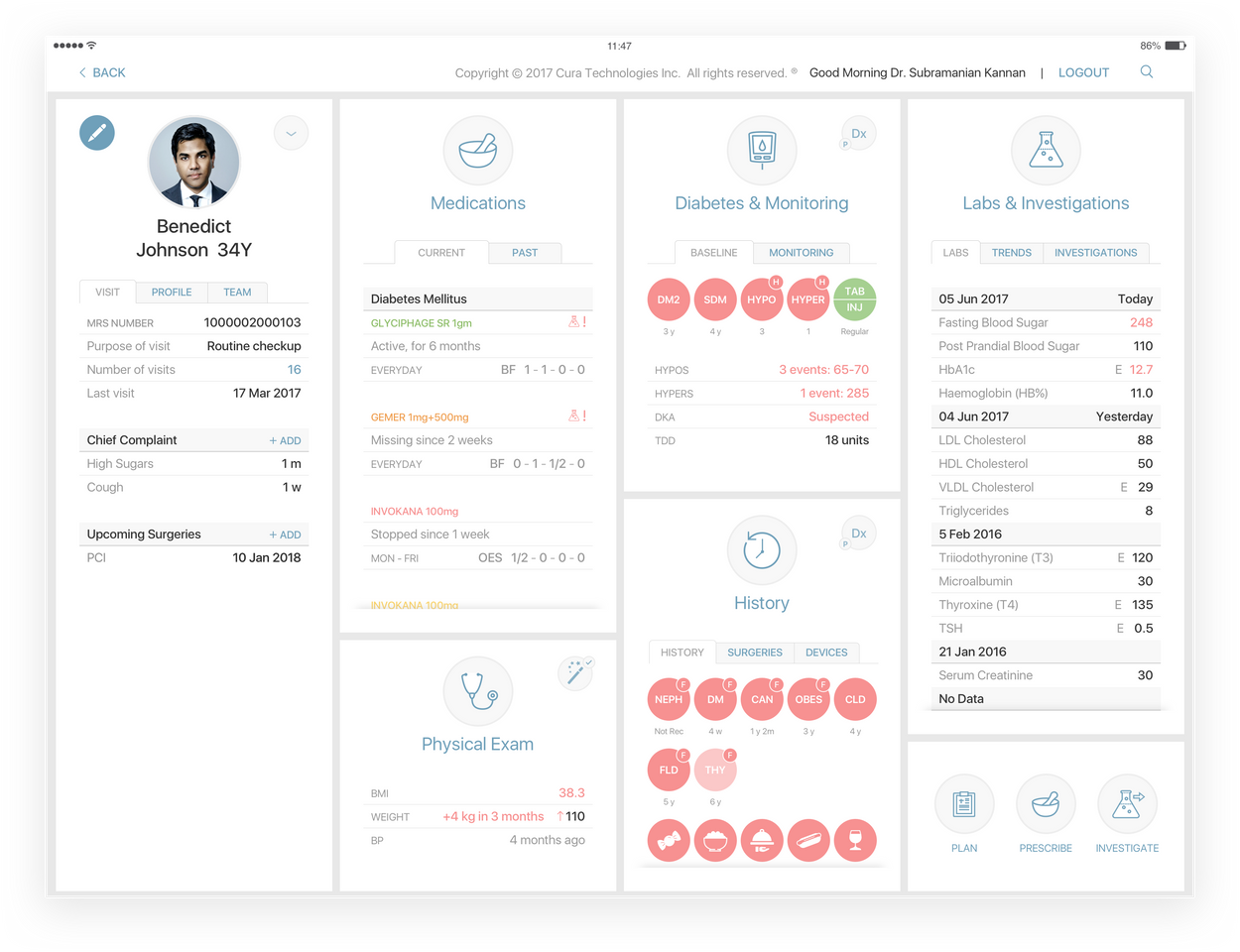Open the Physical Exam stethoscope icon
Viewport: 1240px width, 952px height.
(x=477, y=691)
